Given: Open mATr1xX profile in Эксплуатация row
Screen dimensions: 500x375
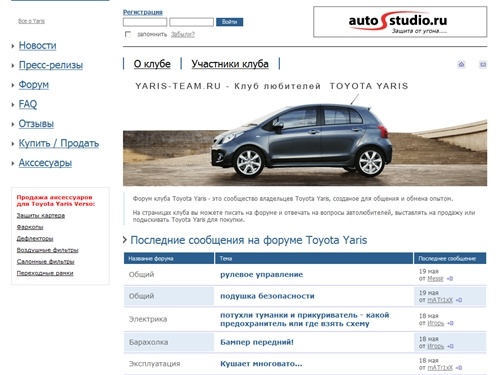Looking at the screenshot, I should tap(440, 368).
